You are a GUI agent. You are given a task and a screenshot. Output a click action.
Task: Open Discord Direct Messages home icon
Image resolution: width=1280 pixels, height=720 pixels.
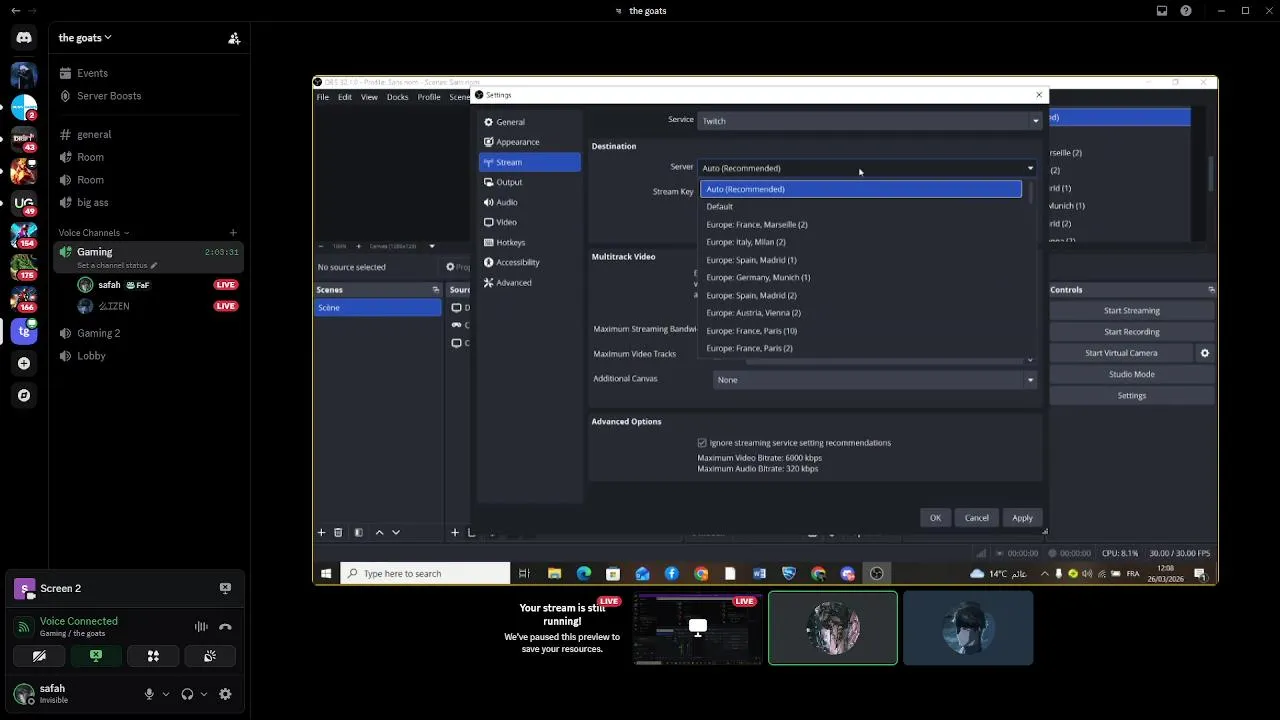24,38
